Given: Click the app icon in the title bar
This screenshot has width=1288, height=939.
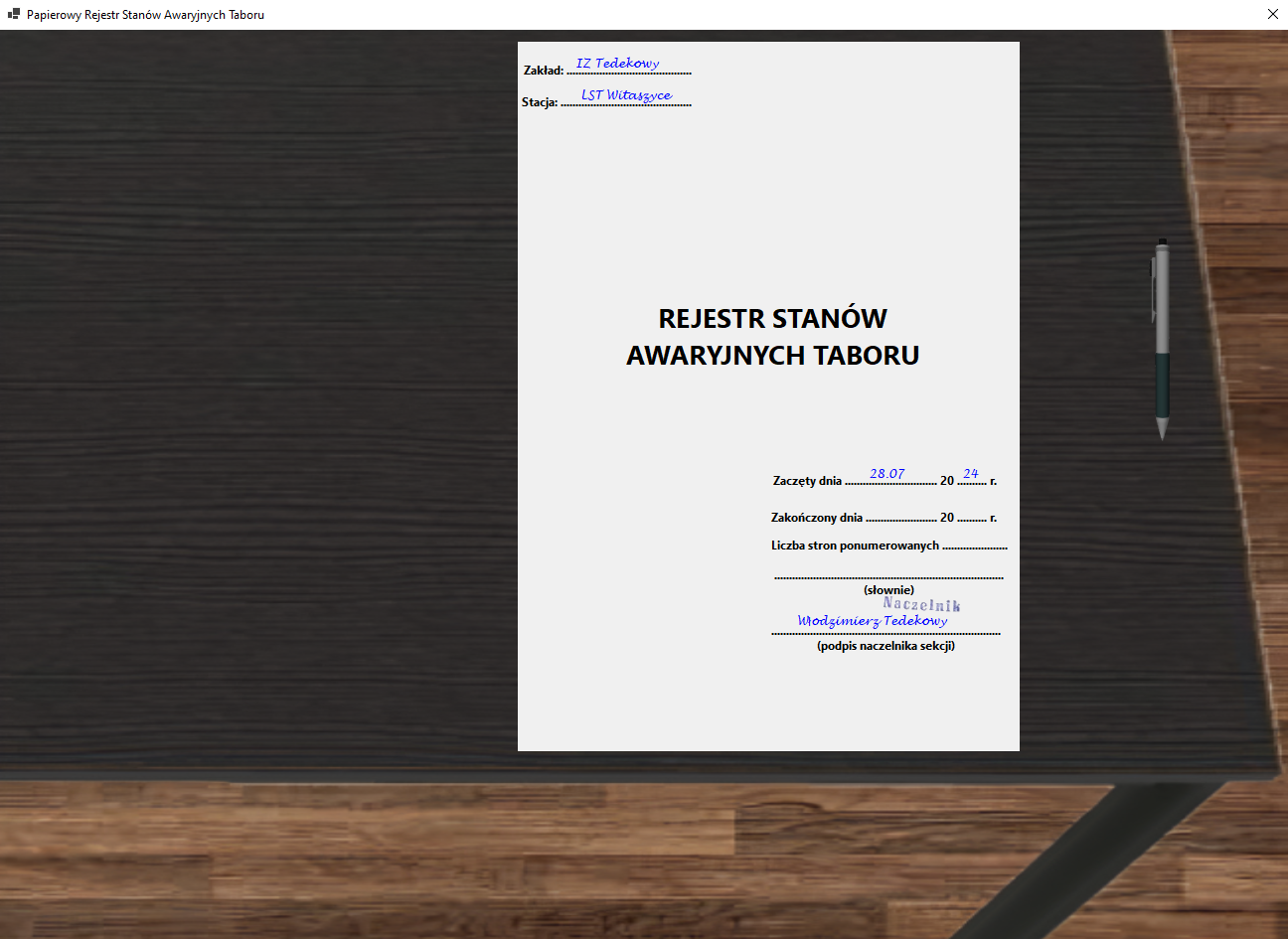Looking at the screenshot, I should coord(13,15).
